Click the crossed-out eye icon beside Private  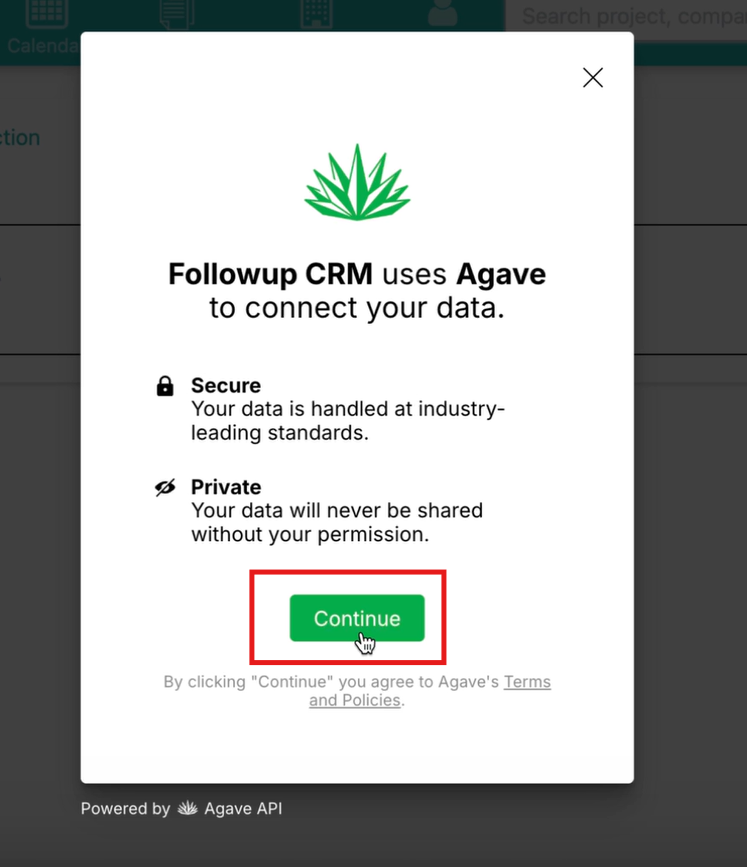click(x=165, y=487)
